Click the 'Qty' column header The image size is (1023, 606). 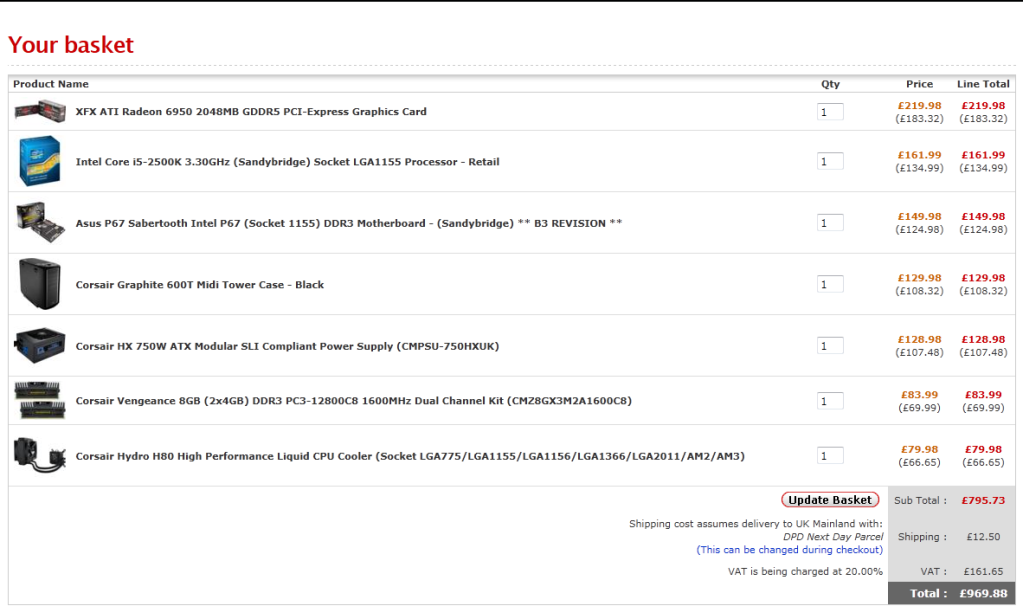830,84
